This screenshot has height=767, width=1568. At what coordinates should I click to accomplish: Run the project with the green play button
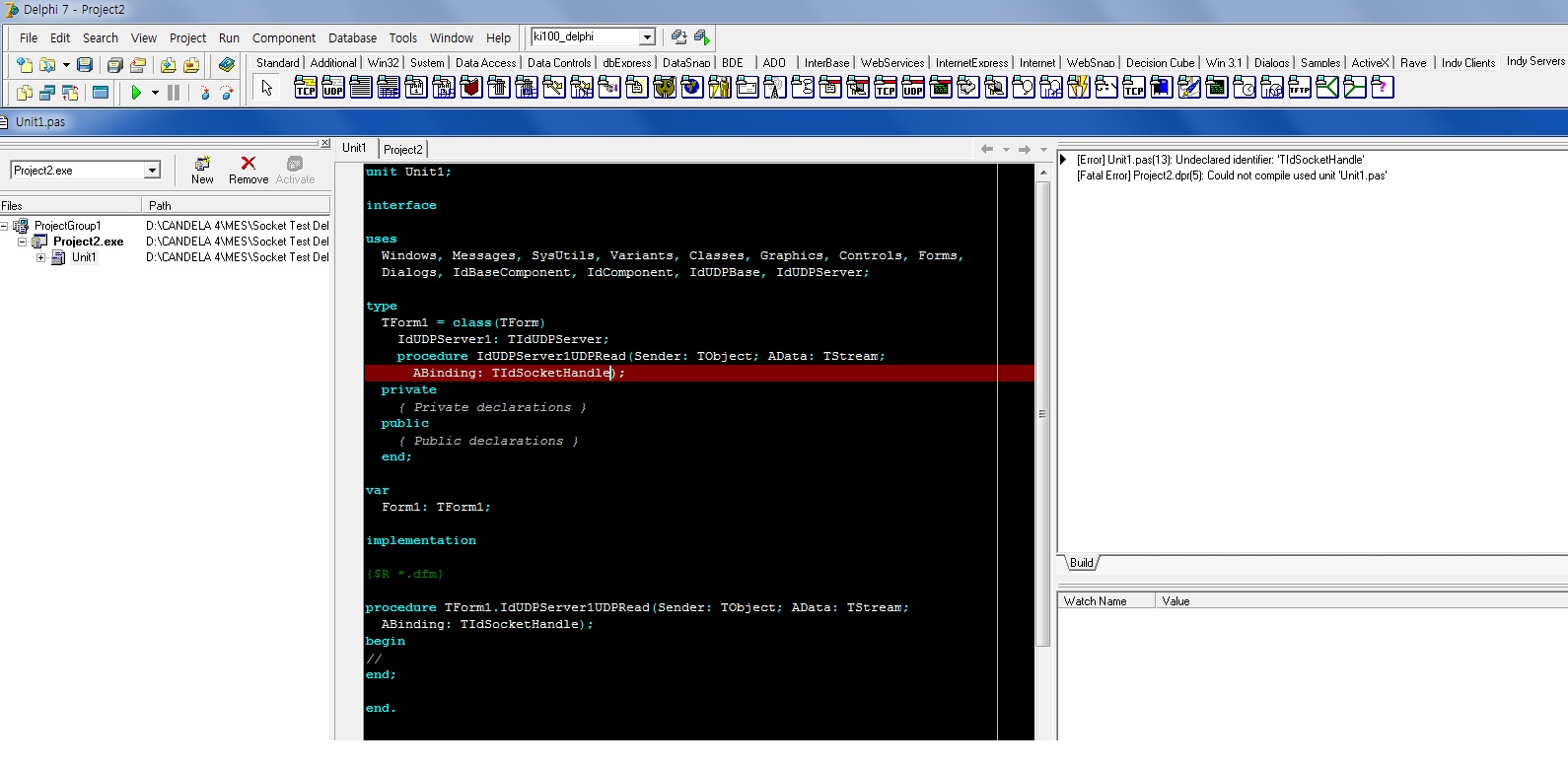tap(136, 93)
